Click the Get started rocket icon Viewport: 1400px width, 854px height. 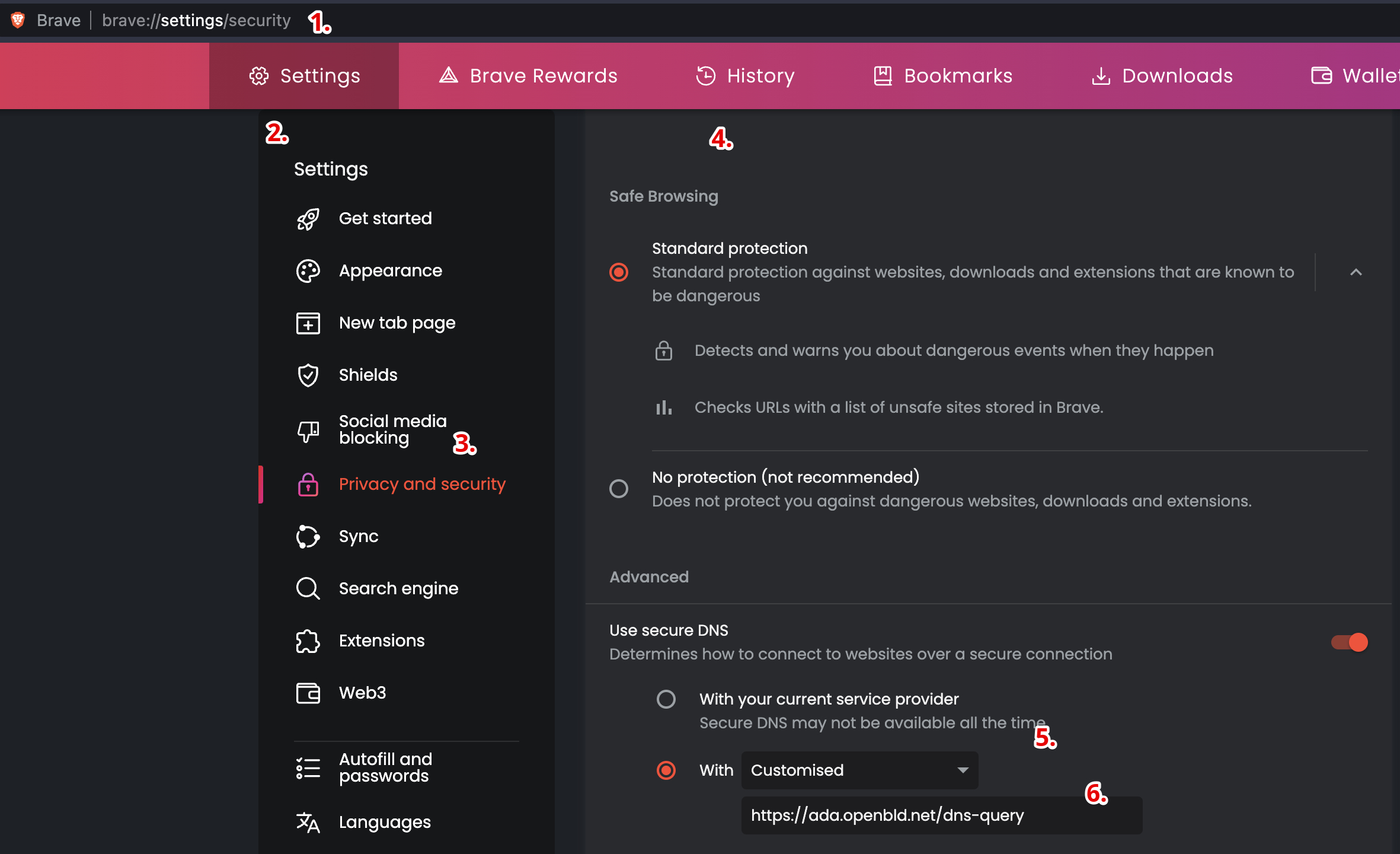coord(308,219)
